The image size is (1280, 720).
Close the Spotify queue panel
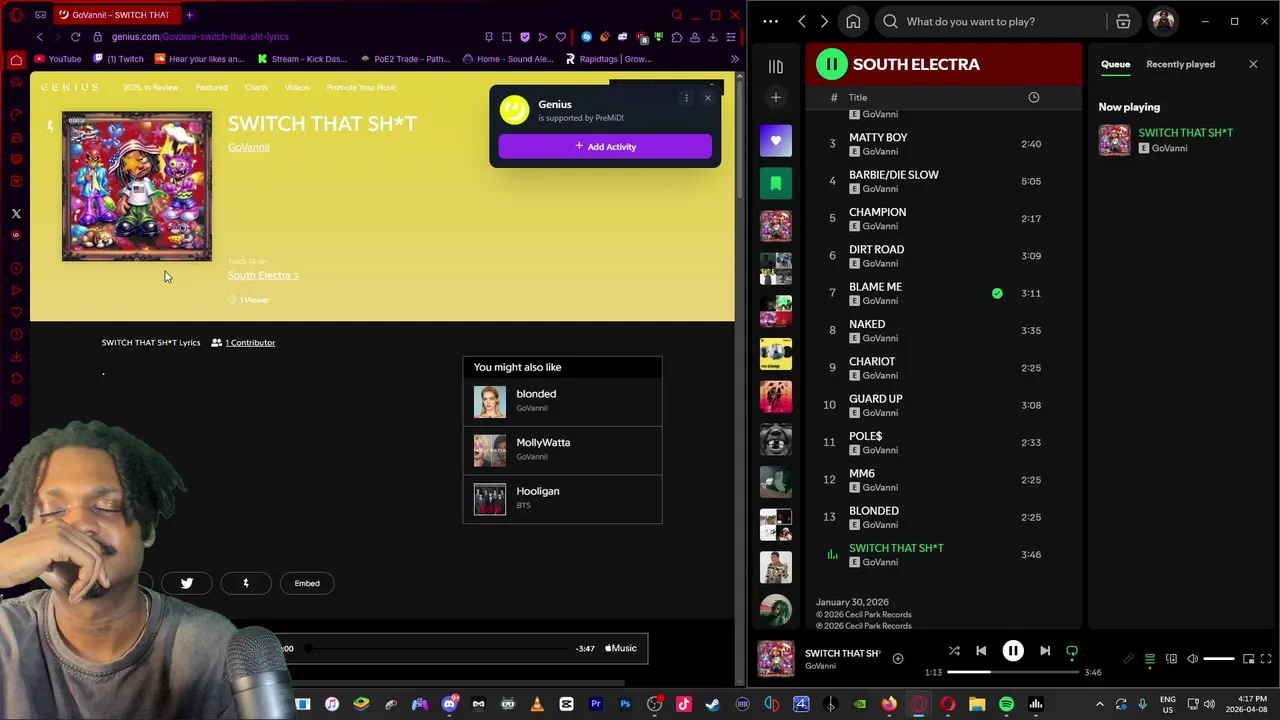click(1253, 64)
